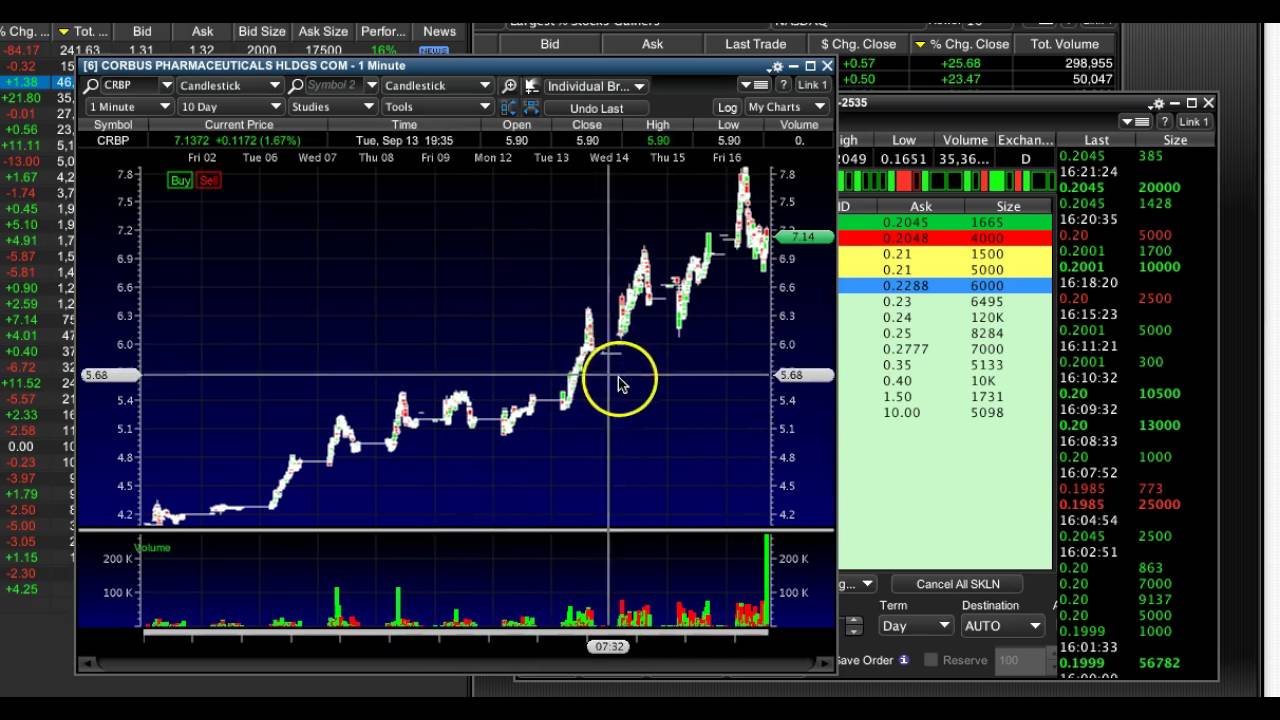1280x720 pixels.
Task: Click the Bid Size column header
Action: tap(261, 31)
